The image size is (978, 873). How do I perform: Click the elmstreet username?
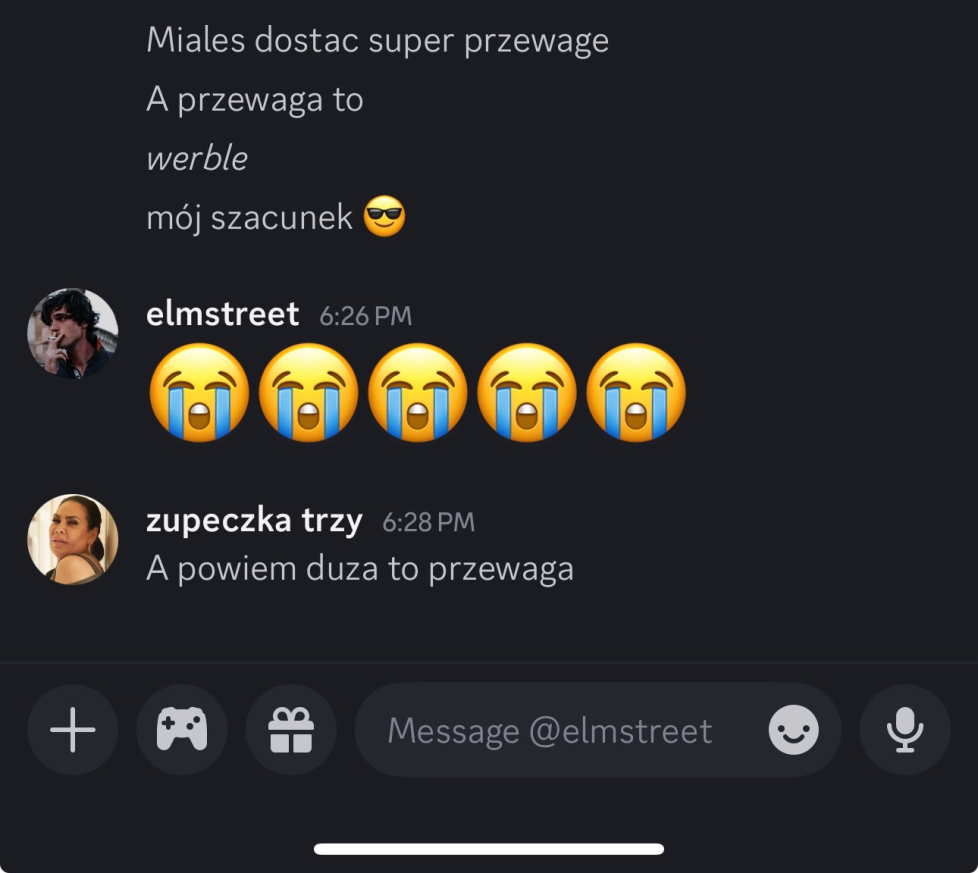(222, 315)
